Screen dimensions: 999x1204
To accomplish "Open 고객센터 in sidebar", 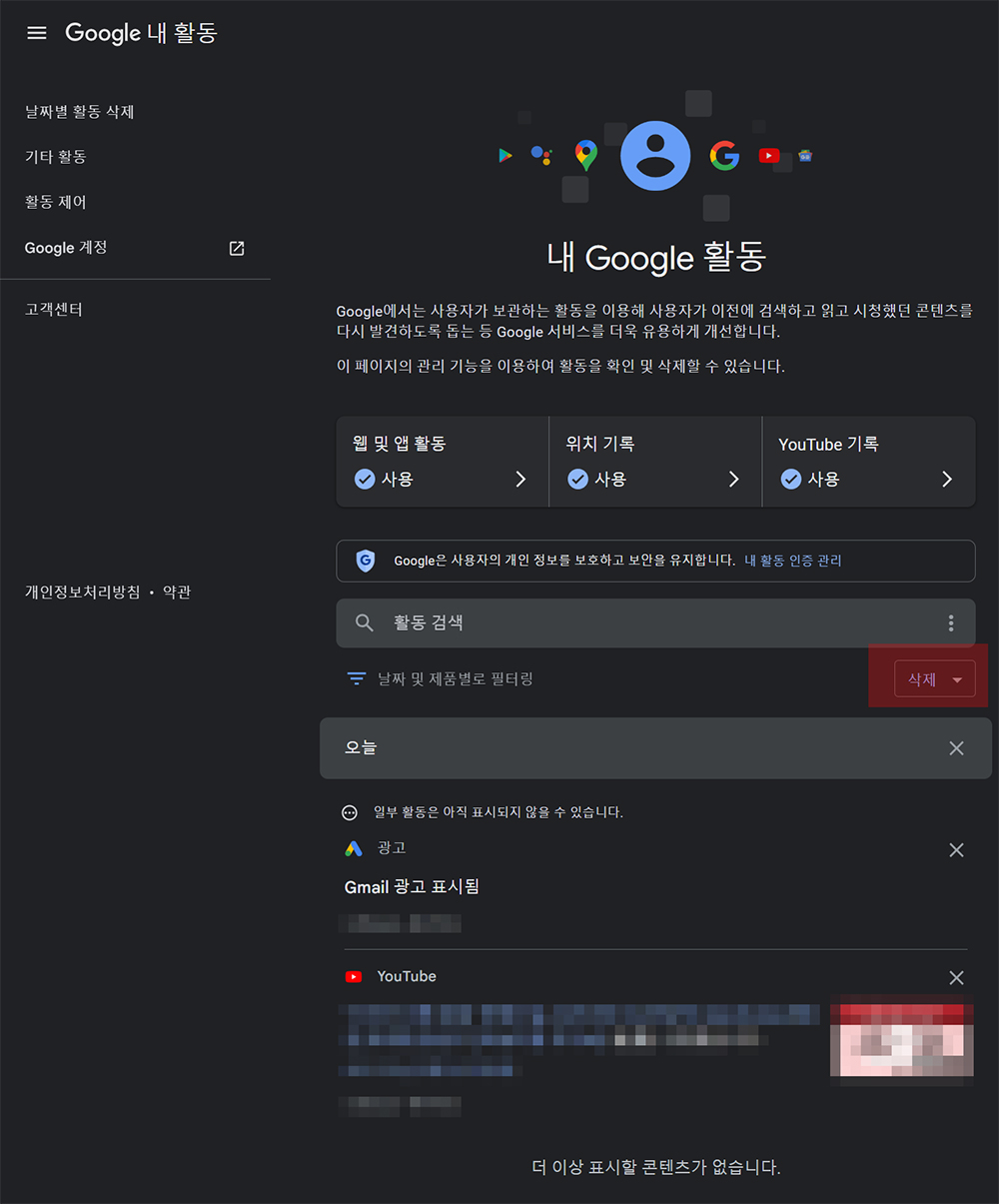I will (x=54, y=310).
